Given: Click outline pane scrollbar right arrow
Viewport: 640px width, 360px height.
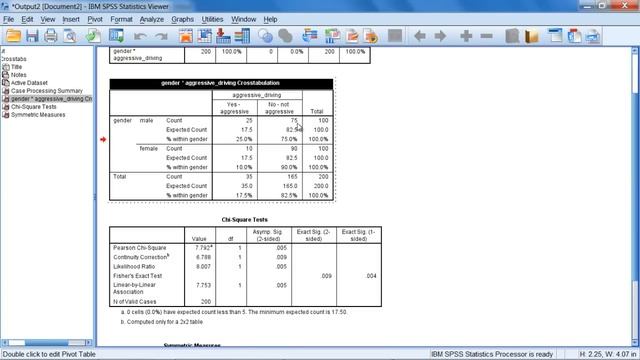Looking at the screenshot, I should tap(88, 342).
